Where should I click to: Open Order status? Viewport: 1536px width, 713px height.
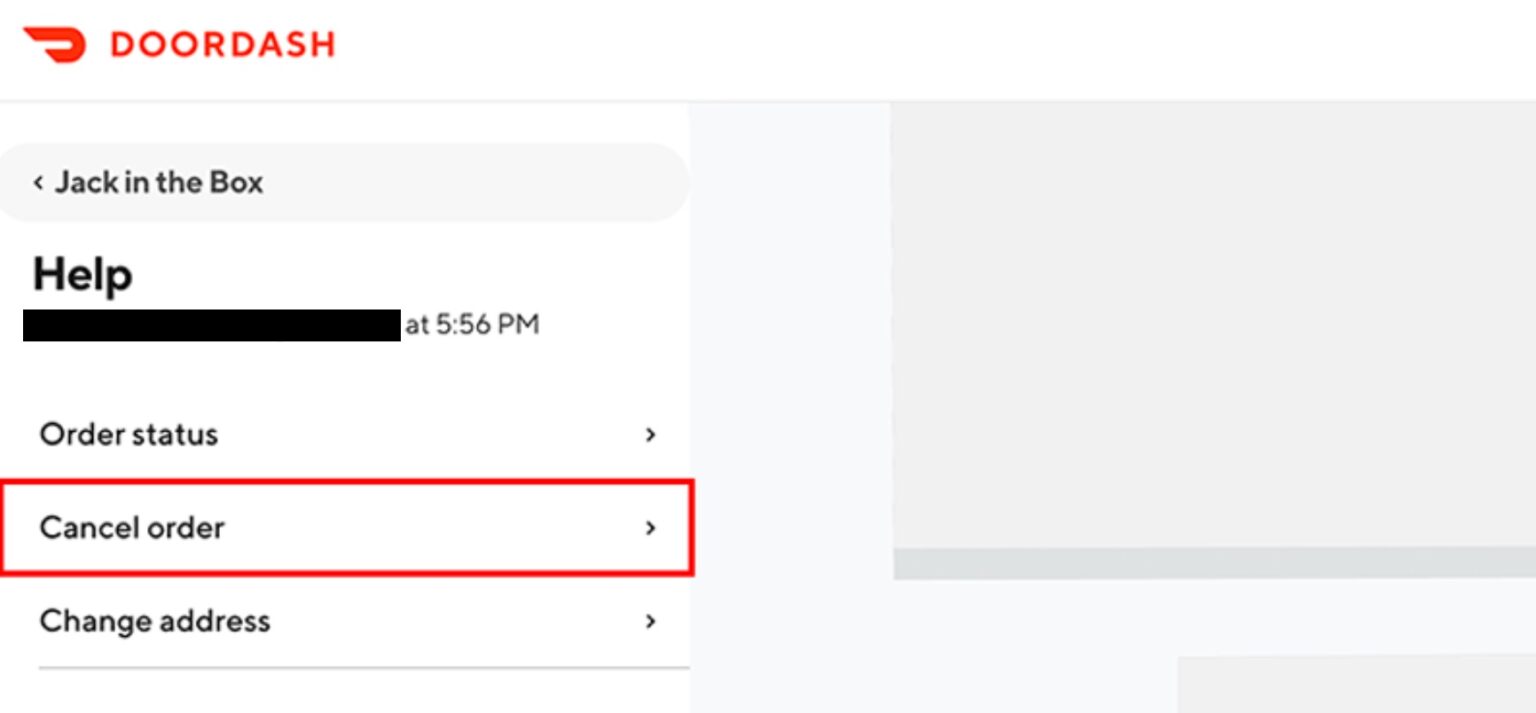129,435
